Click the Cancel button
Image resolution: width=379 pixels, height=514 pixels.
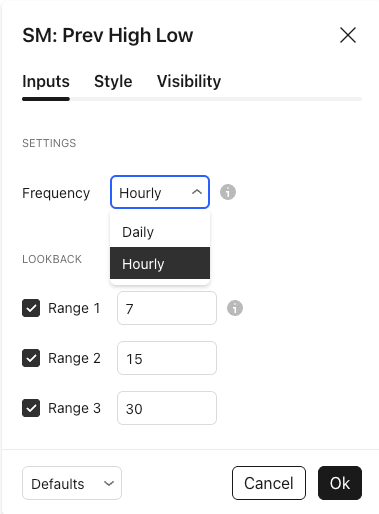click(269, 483)
